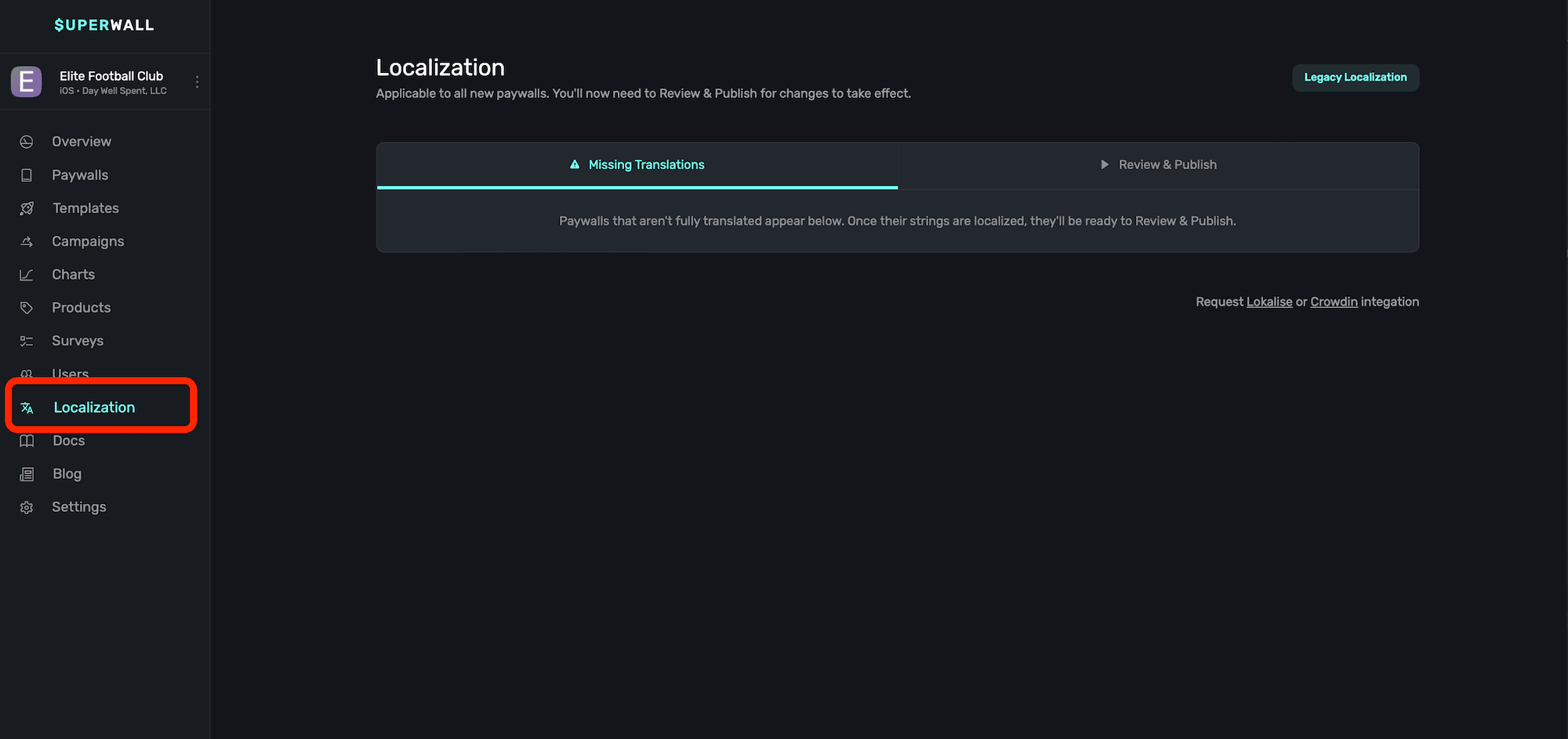Open Legacy Localization
The image size is (1568, 739).
pos(1355,78)
